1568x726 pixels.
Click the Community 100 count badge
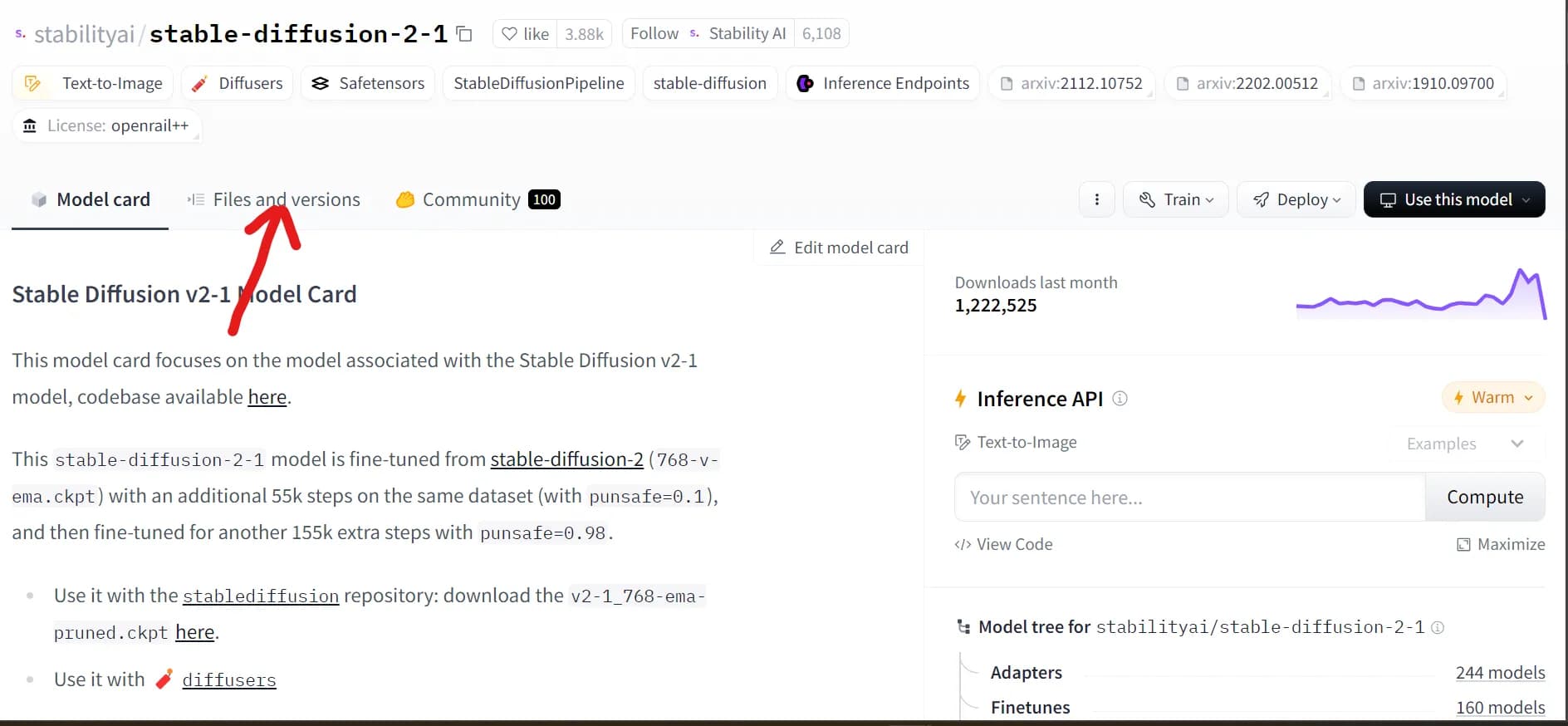point(545,199)
